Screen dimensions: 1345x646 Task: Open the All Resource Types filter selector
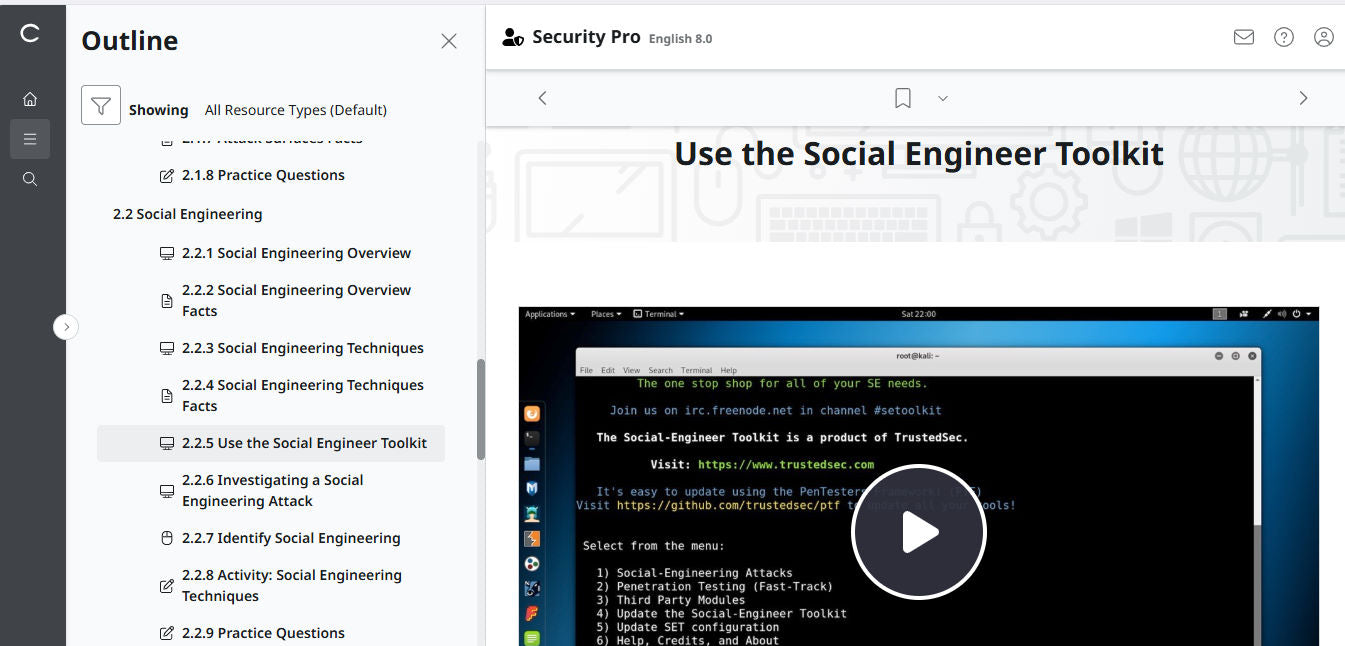(x=295, y=110)
